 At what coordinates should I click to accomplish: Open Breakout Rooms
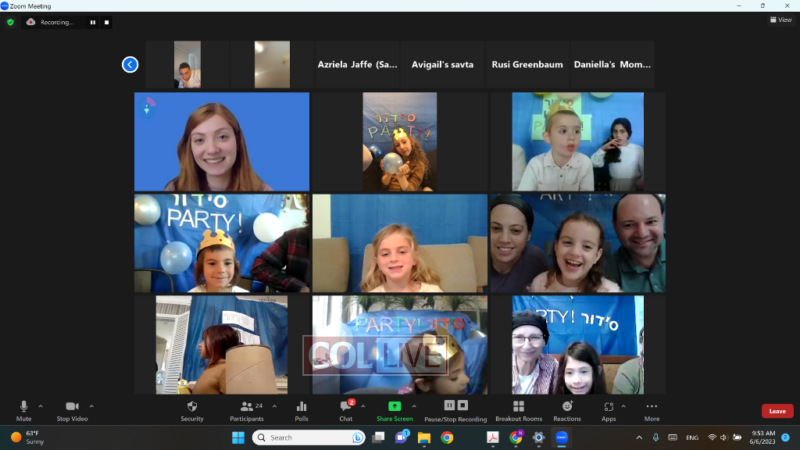click(518, 409)
